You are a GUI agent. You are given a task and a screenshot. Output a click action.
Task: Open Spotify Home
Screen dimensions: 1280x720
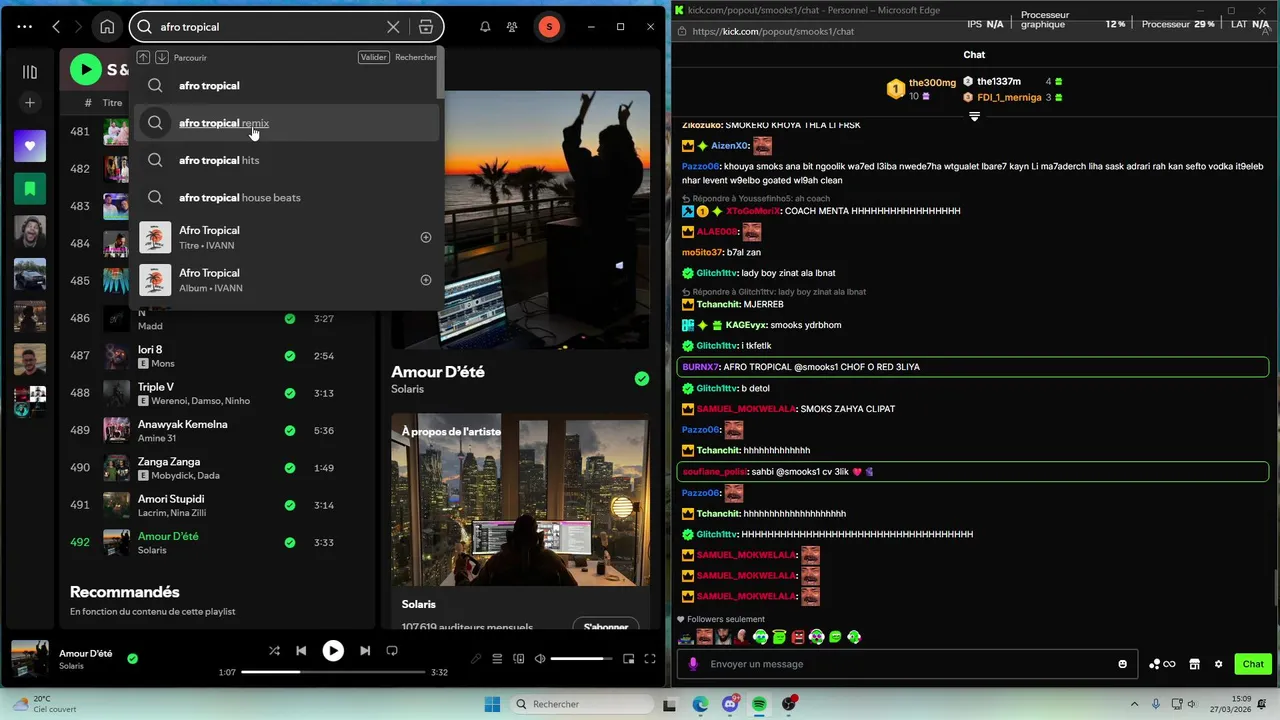107,27
